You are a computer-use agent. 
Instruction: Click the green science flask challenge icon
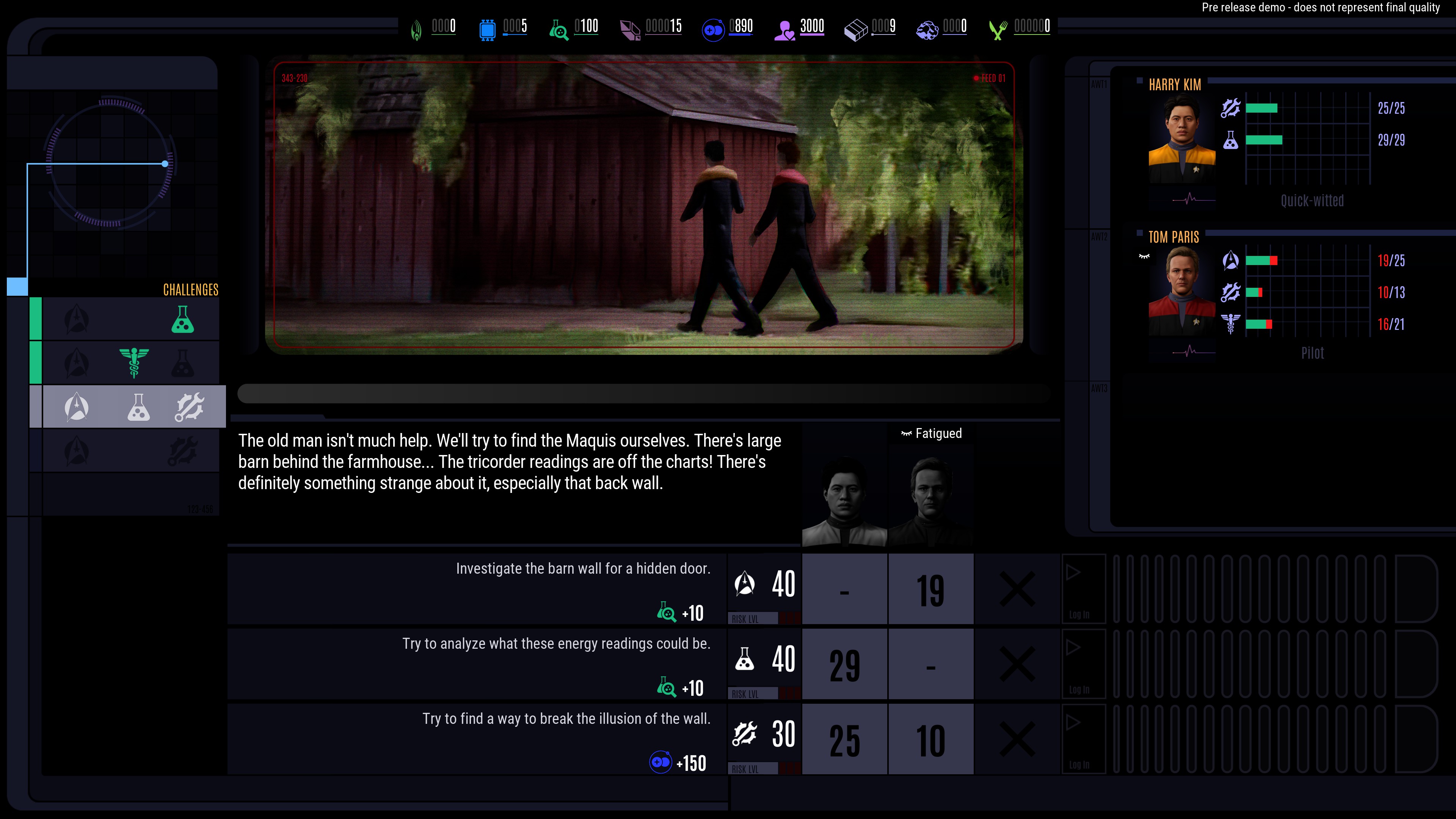coord(182,319)
